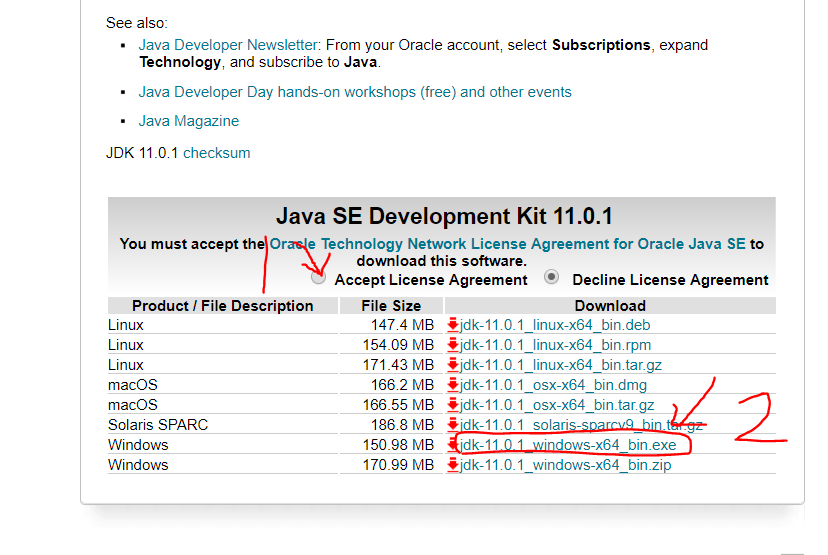Click the '171.43 MB' file size cell
Screen dimensions: 828x555
391,365
